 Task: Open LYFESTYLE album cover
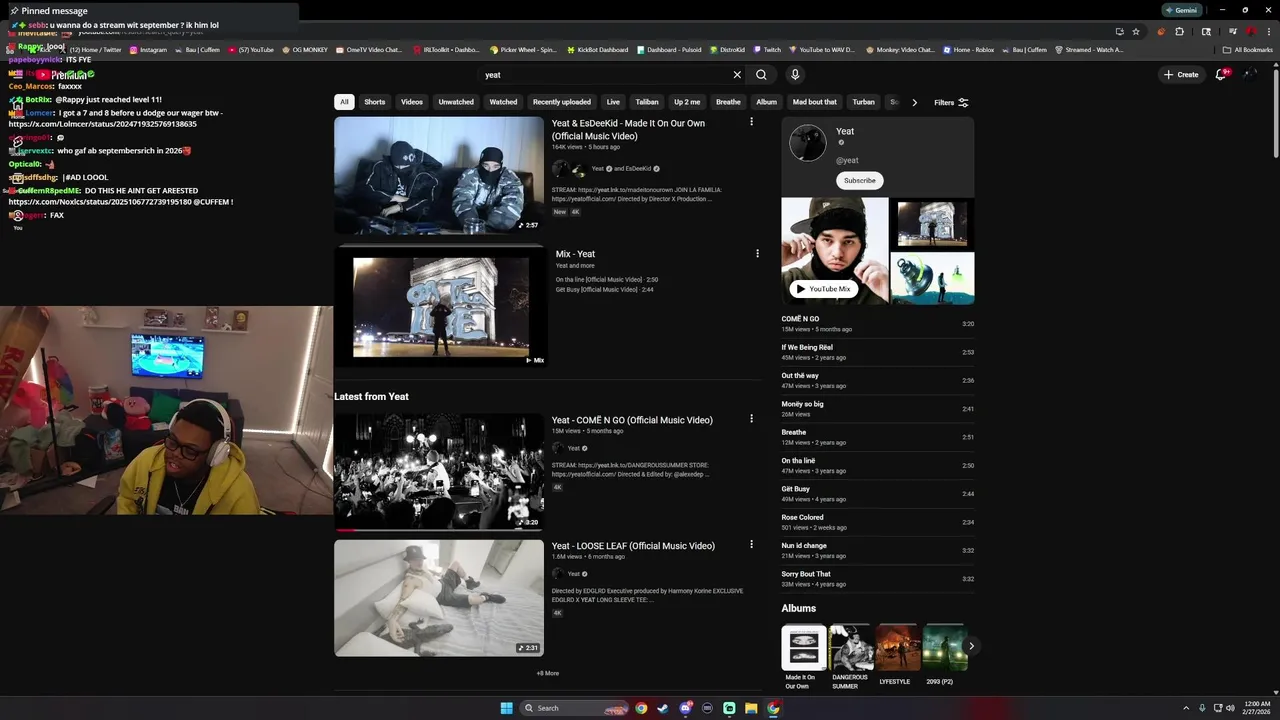[897, 647]
